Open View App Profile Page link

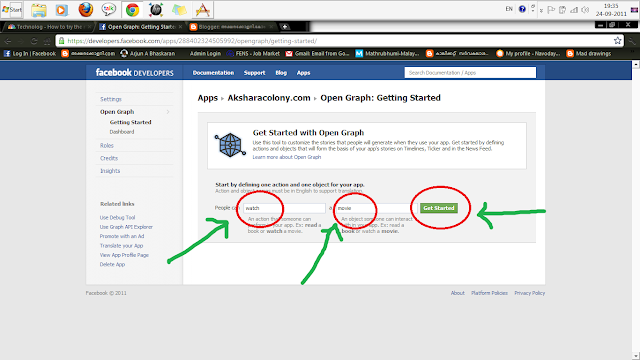124,255
